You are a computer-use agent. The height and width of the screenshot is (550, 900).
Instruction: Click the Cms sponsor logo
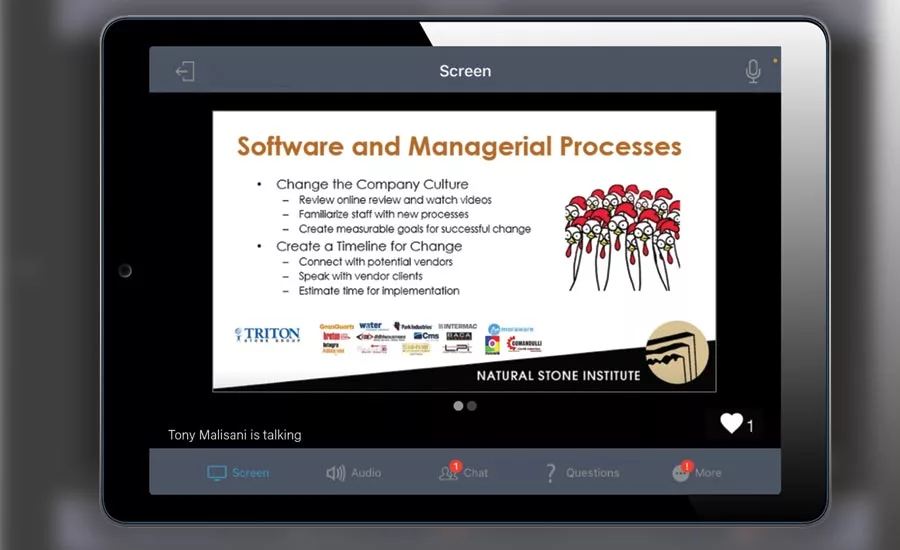tap(426, 336)
